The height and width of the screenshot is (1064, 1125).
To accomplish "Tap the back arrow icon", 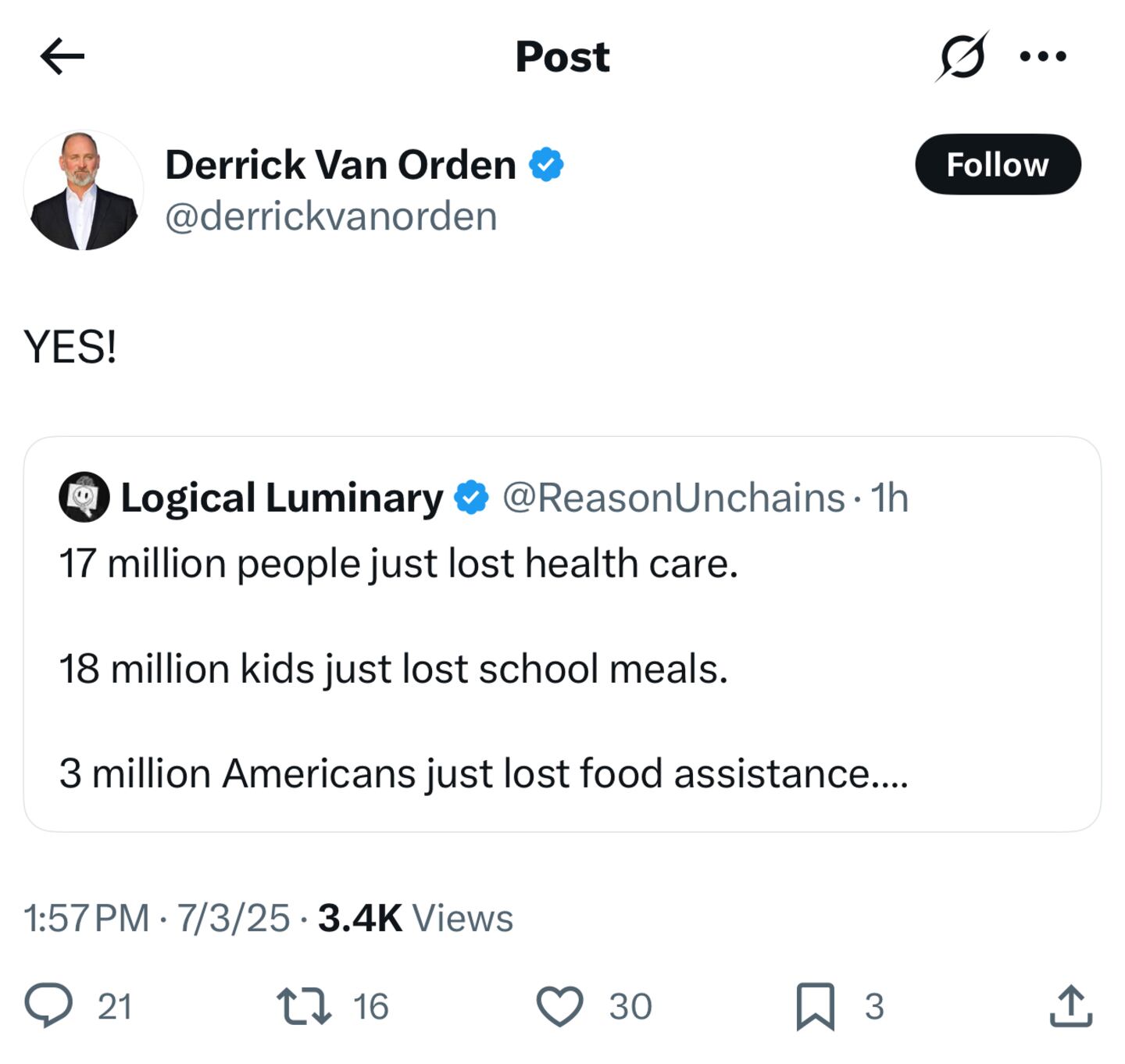I will tap(62, 57).
